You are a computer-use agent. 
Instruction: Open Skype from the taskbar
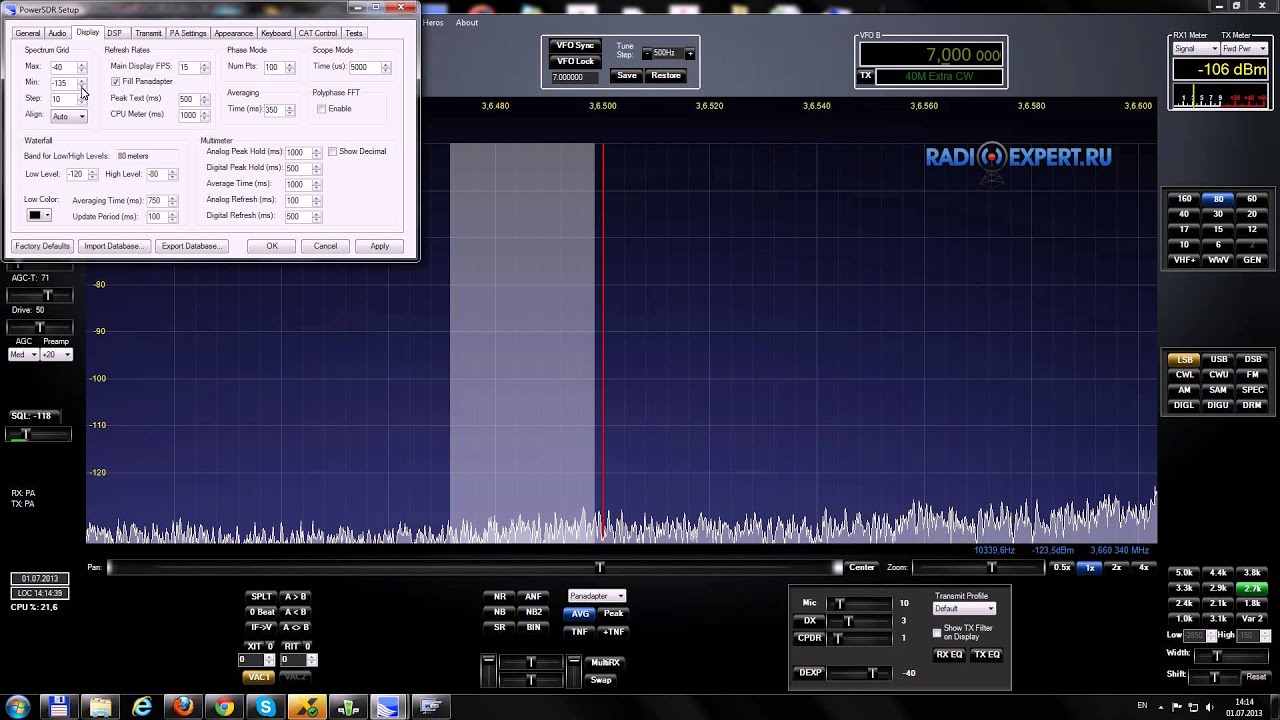click(265, 707)
